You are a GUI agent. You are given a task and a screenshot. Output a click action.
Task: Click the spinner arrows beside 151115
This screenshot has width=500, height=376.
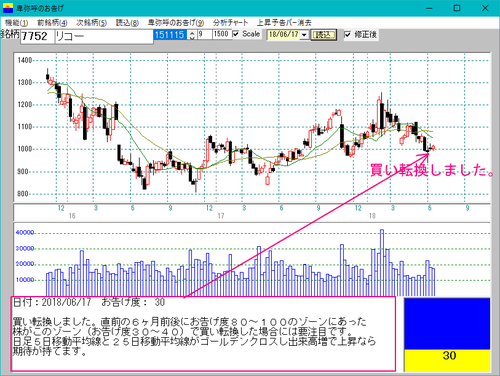coord(192,35)
